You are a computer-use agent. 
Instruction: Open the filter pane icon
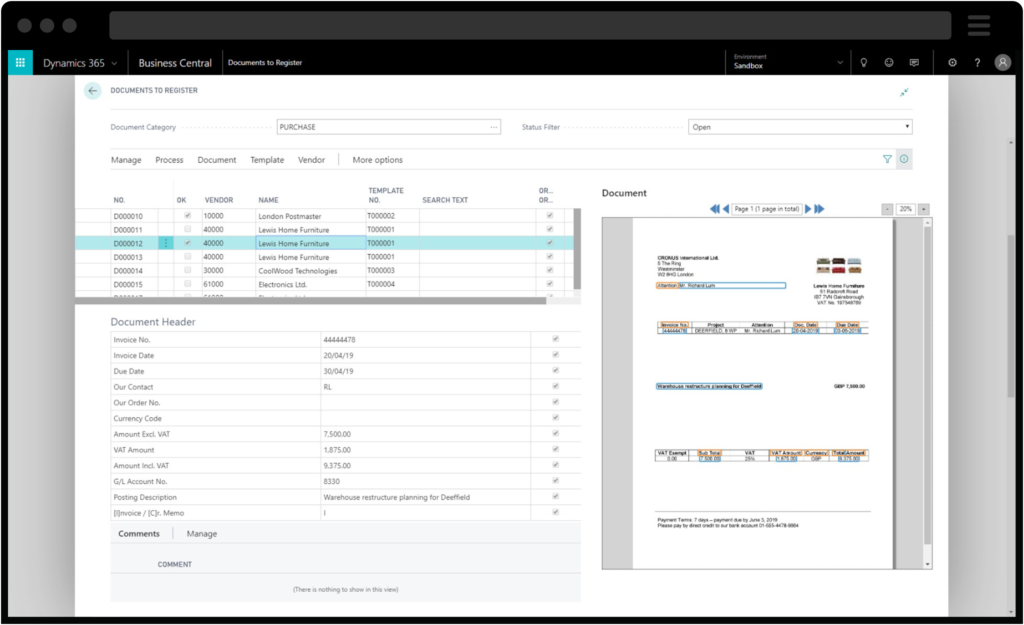pos(886,159)
